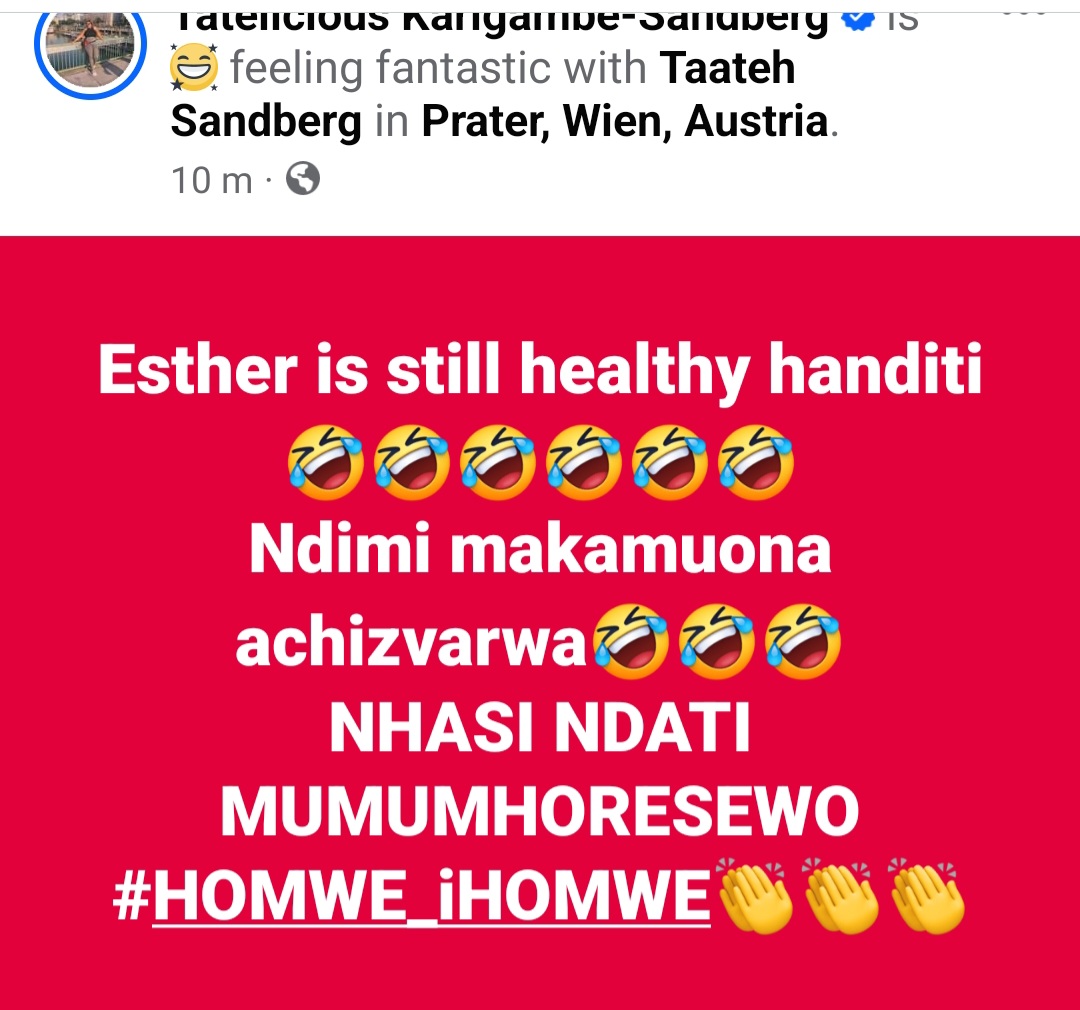Open the tagged name Taateh
1080x1010 pixels.
[727, 68]
